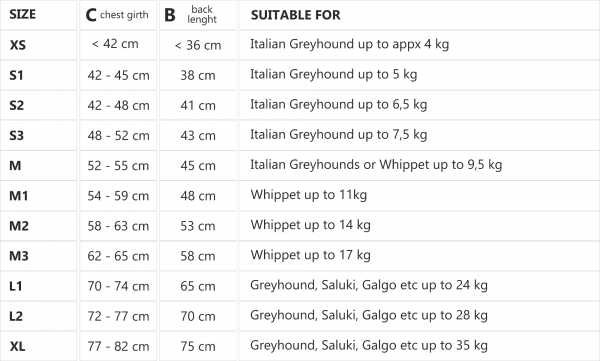This screenshot has height=361, width=600.
Task: Click the Whippet up to 11kg text
Action: (309, 195)
